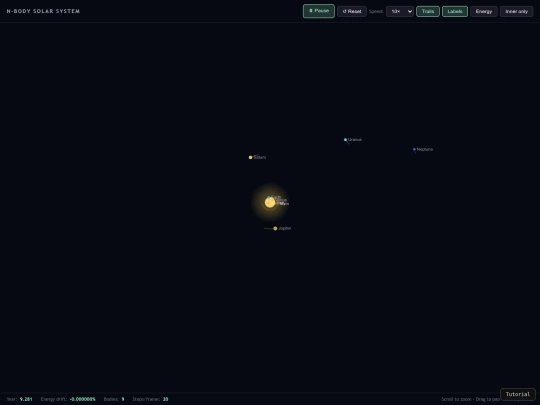The width and height of the screenshot is (540, 405).
Task: Click the Neptune label
Action: 425,149
